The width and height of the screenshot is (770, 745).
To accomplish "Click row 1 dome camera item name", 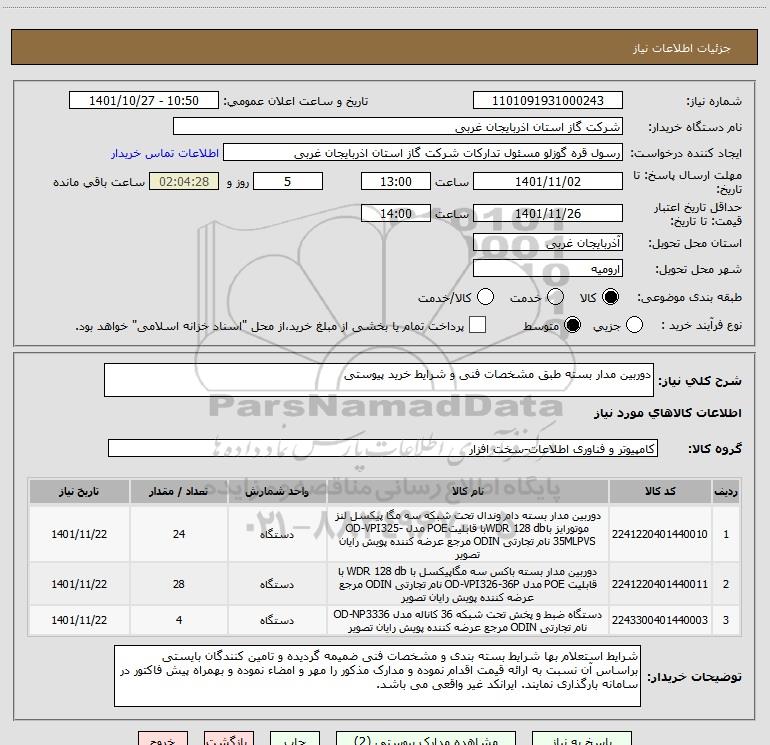I will coord(468,535).
